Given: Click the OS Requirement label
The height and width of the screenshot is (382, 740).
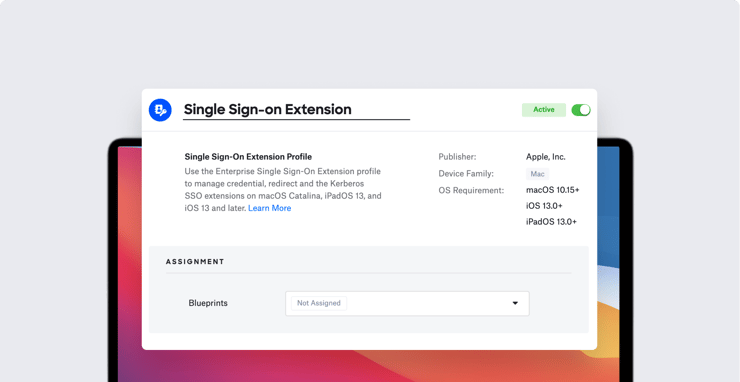Looking at the screenshot, I should [x=471, y=191].
